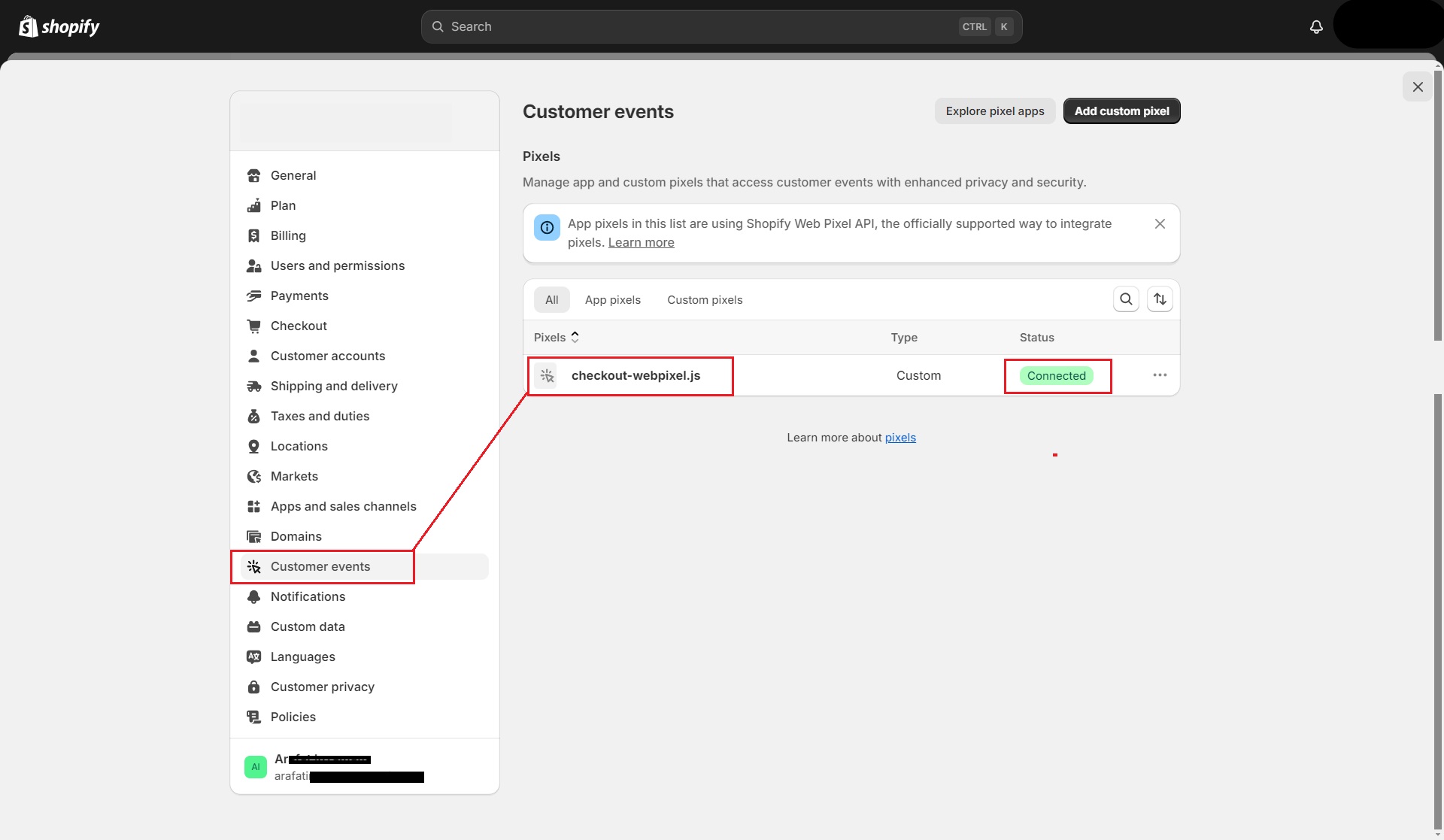Click the Connected status badge
The height and width of the screenshot is (840, 1444).
(x=1056, y=375)
